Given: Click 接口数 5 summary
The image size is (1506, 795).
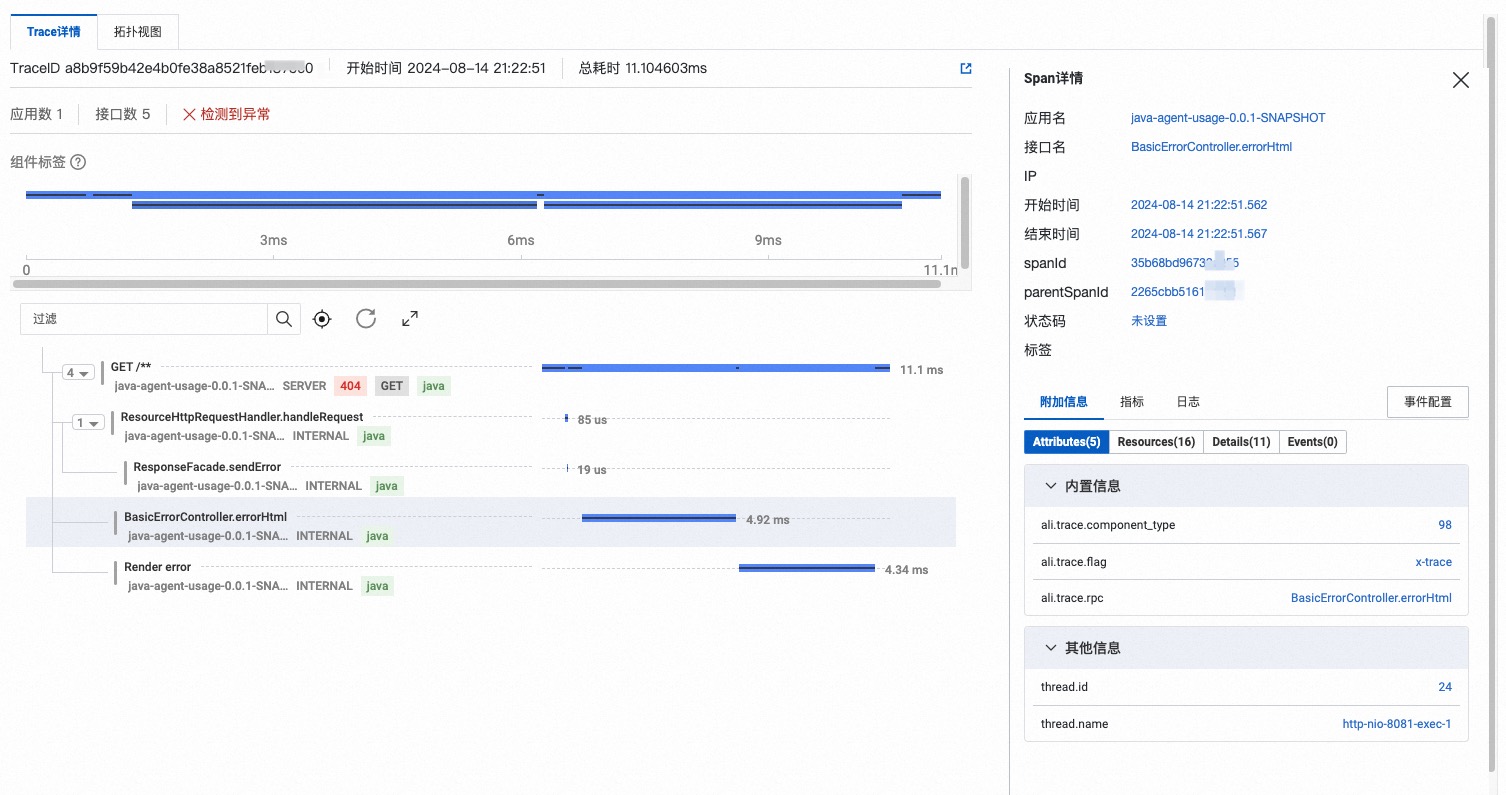Looking at the screenshot, I should 122,114.
